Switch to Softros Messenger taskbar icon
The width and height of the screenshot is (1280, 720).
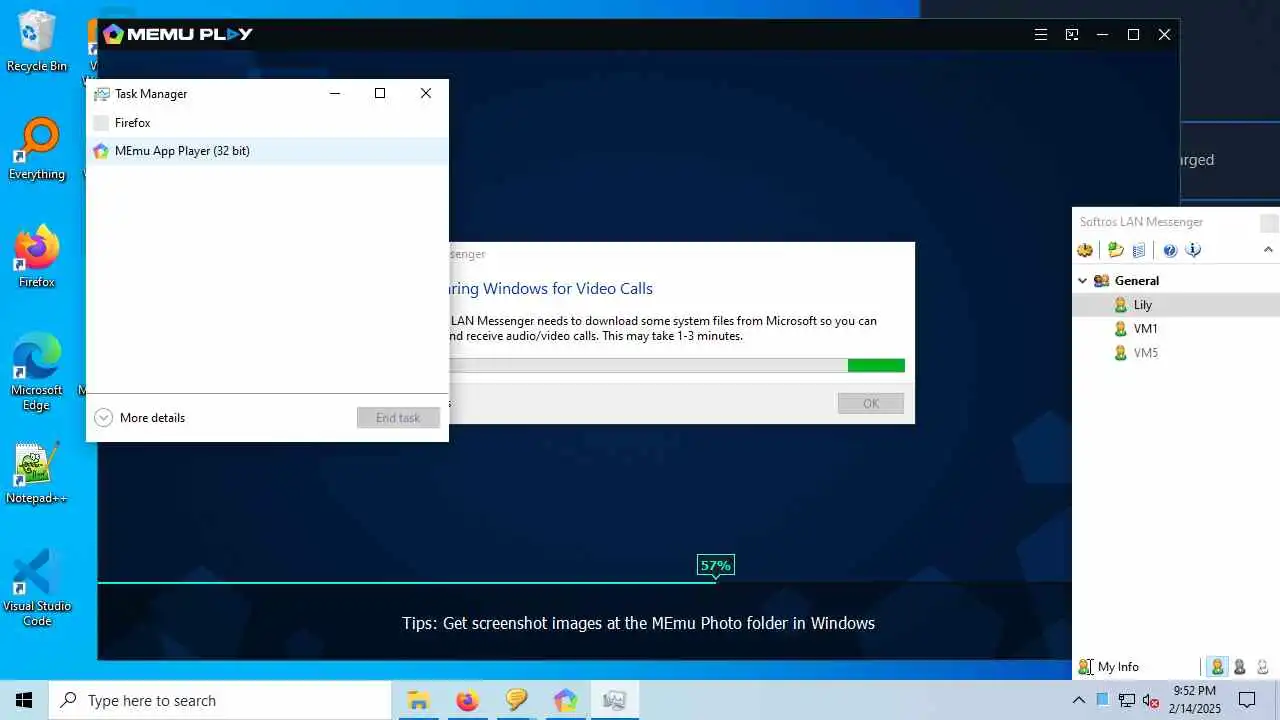tap(516, 700)
